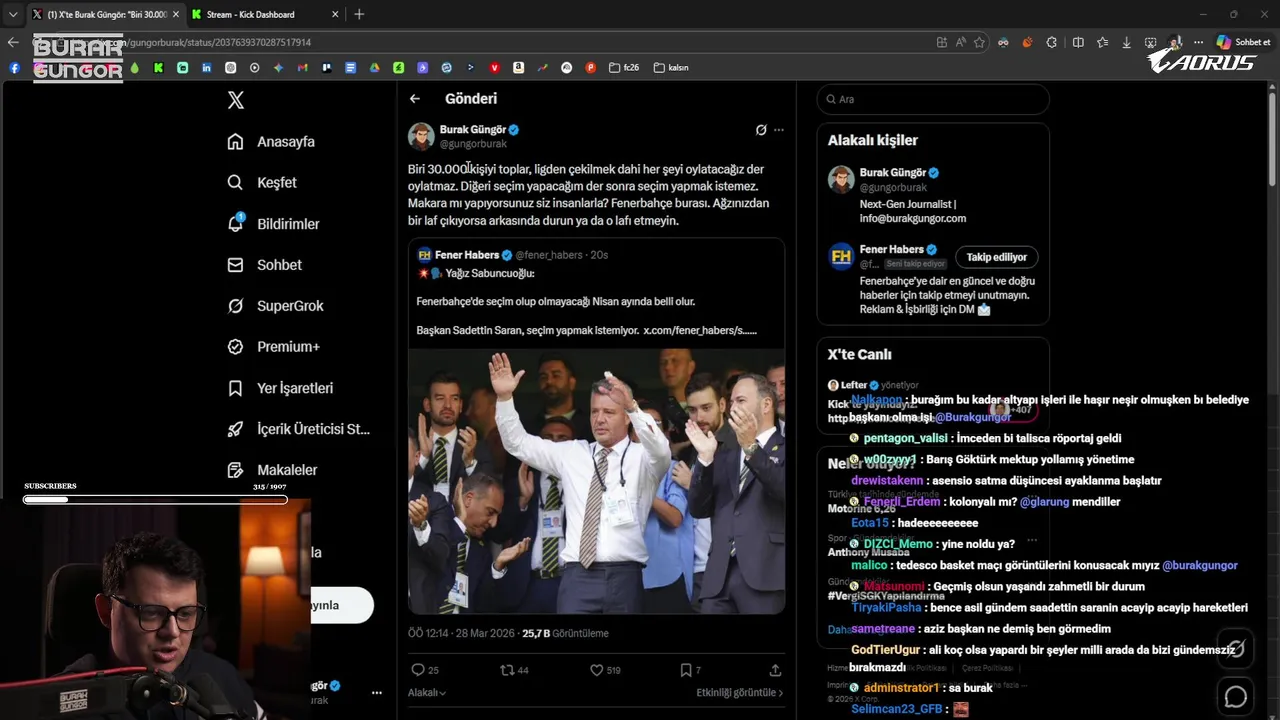Open Google Docs bookmark icon
The width and height of the screenshot is (1280, 720).
pyautogui.click(x=350, y=68)
